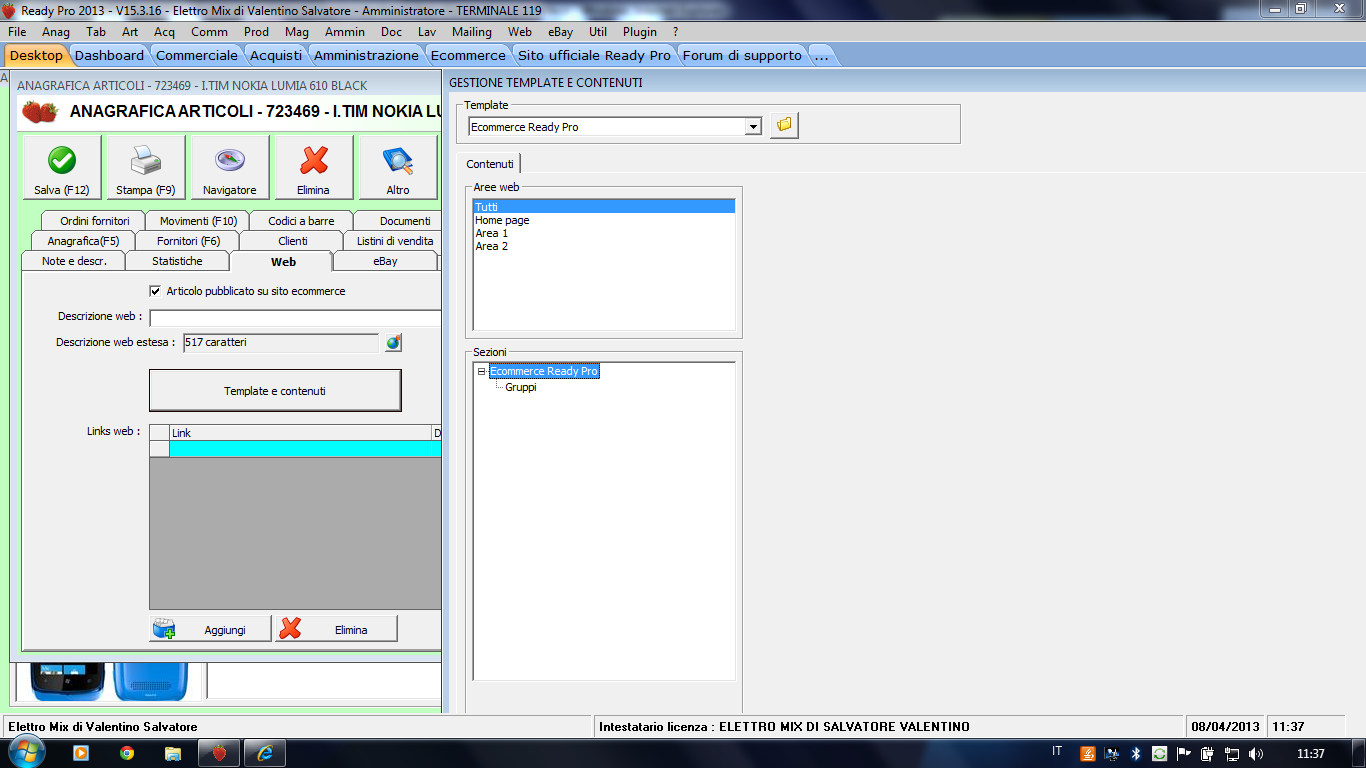Select the Contenuti tab
The height and width of the screenshot is (768, 1366).
coord(490,164)
